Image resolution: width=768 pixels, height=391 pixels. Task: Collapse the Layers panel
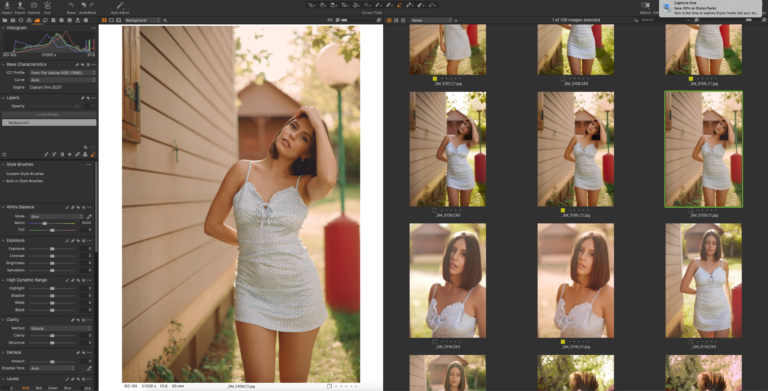point(3,98)
